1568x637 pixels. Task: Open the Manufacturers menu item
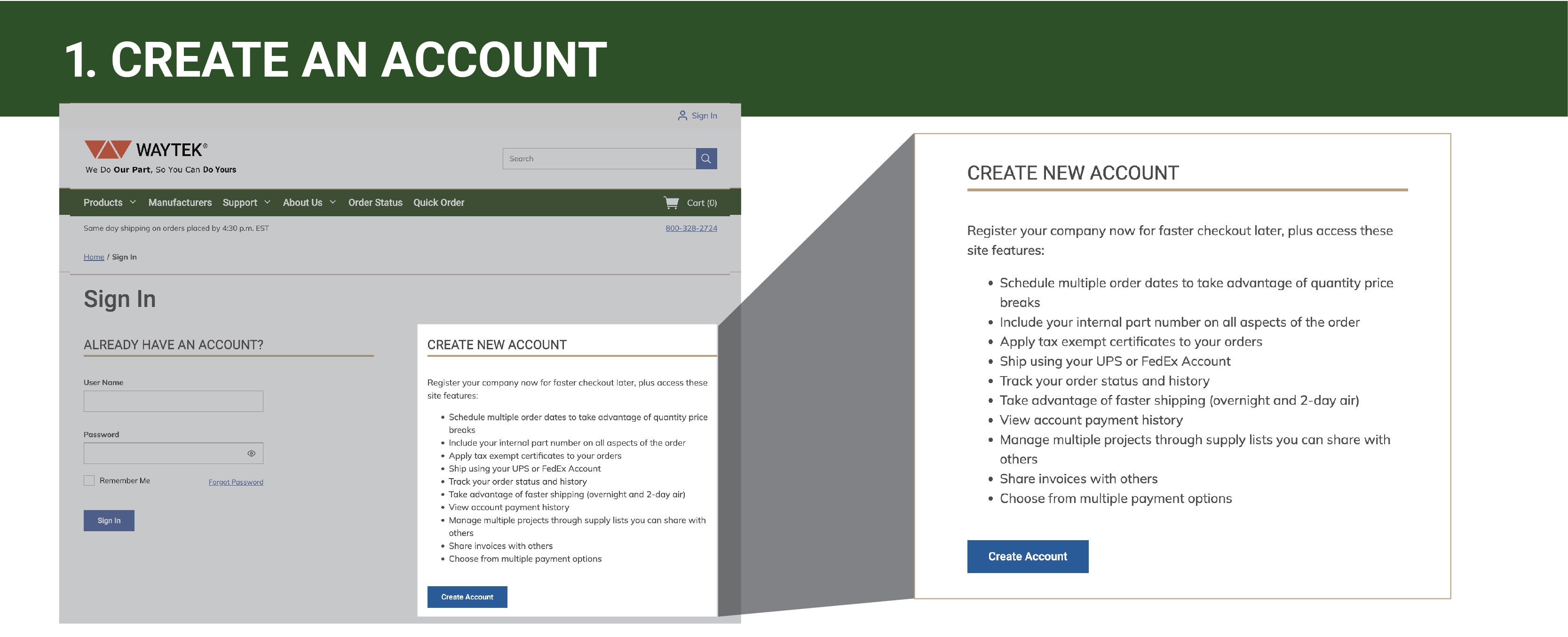tap(178, 202)
